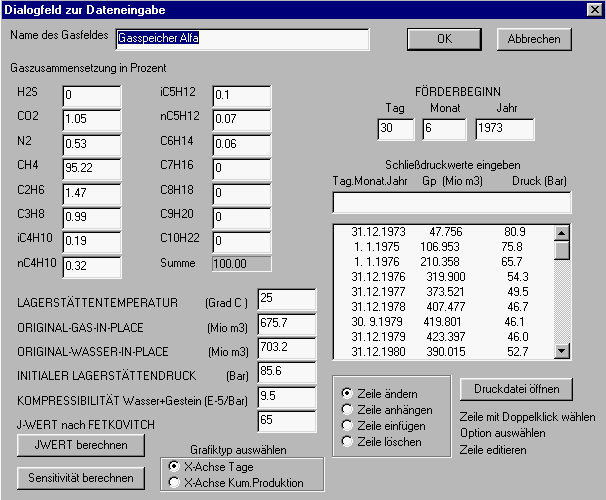Click the Druckdatei öffnen button
Image resolution: width=606 pixels, height=500 pixels.
(x=516, y=389)
